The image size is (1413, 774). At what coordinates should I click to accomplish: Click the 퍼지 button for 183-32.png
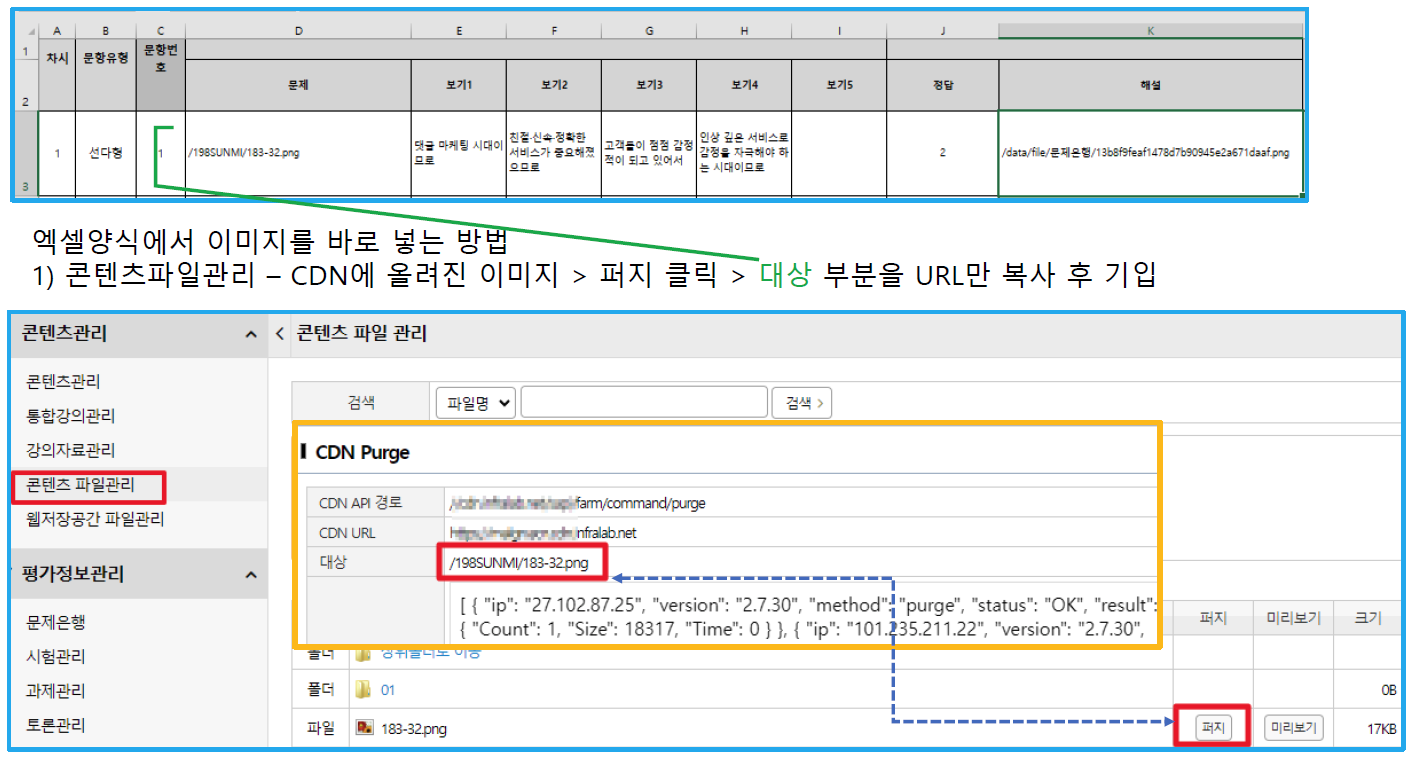point(1212,728)
